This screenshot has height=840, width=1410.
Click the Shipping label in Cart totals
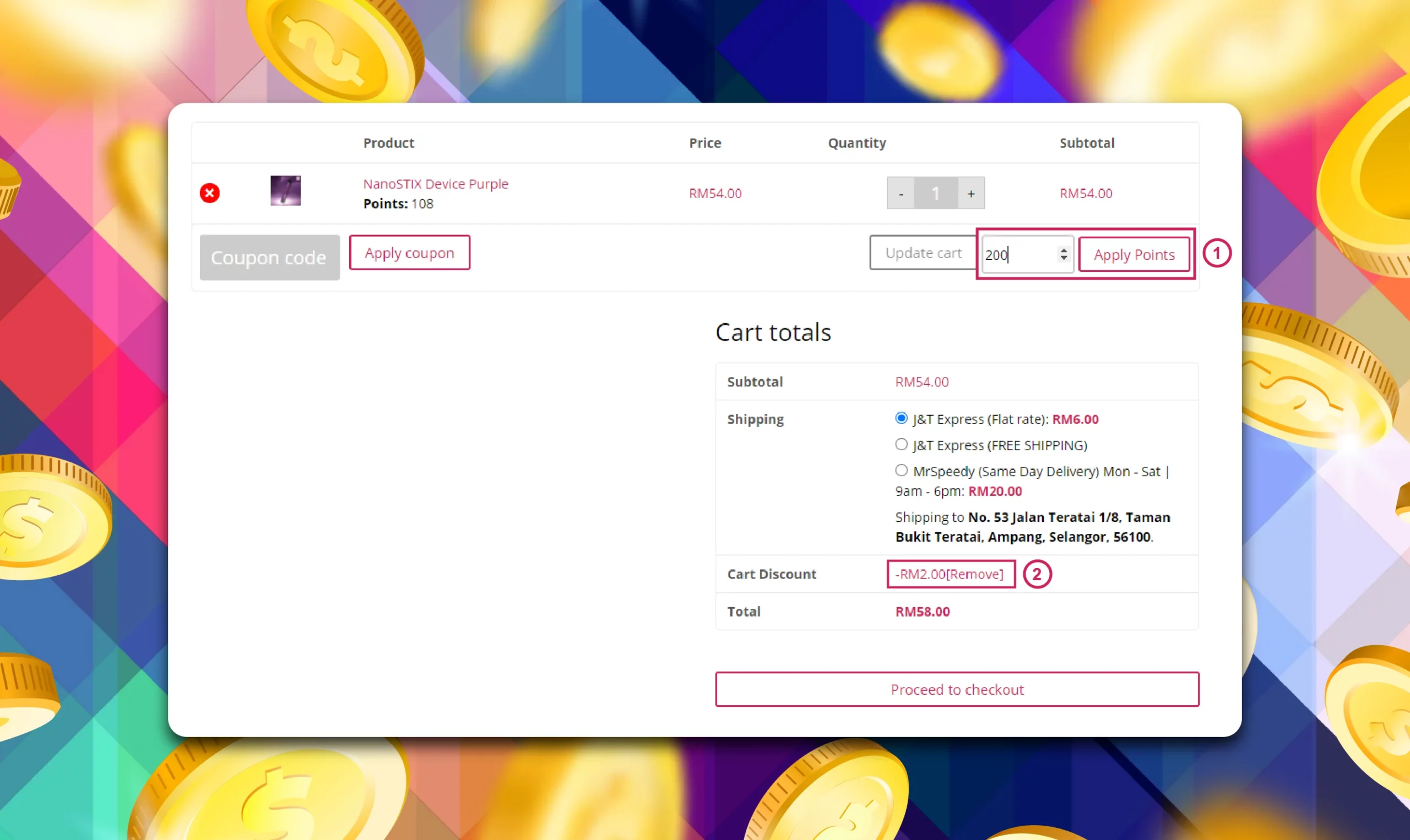pos(756,419)
